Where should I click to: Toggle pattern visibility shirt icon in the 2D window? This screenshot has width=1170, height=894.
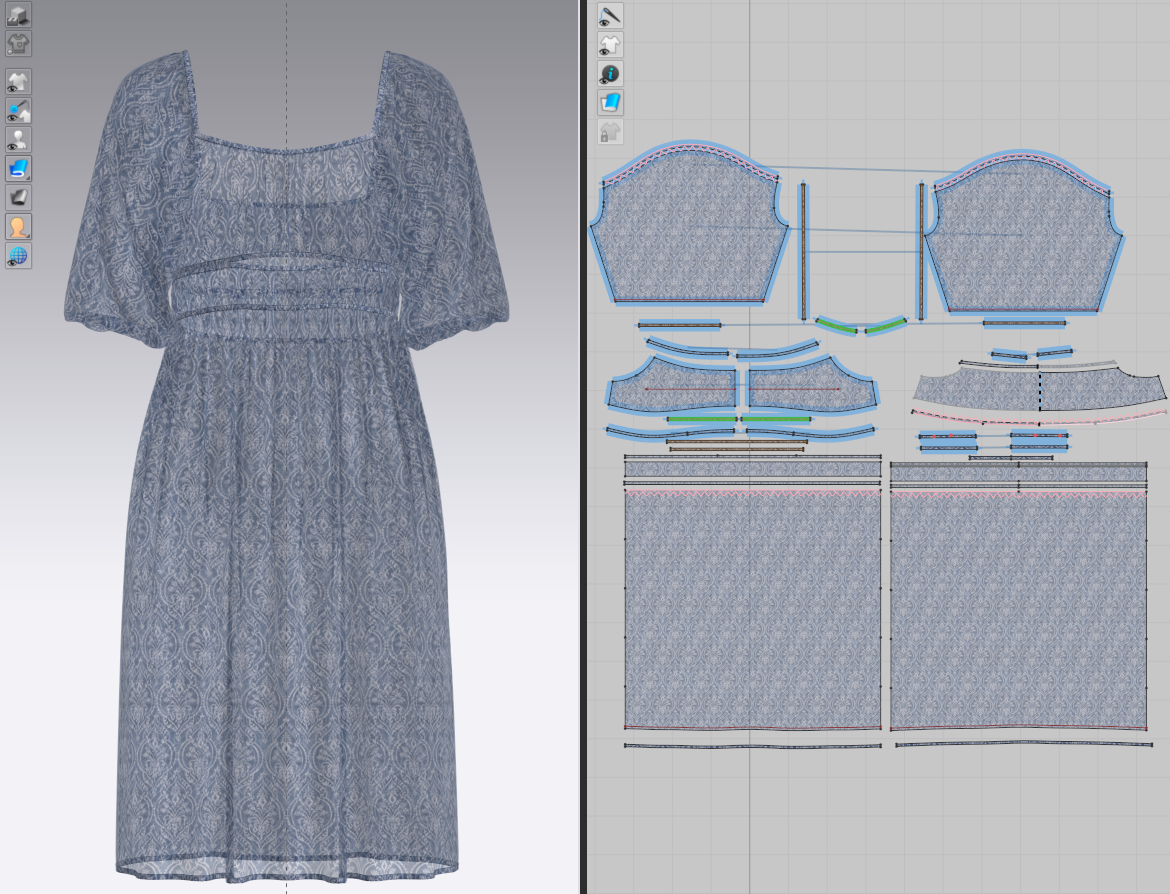[x=610, y=45]
